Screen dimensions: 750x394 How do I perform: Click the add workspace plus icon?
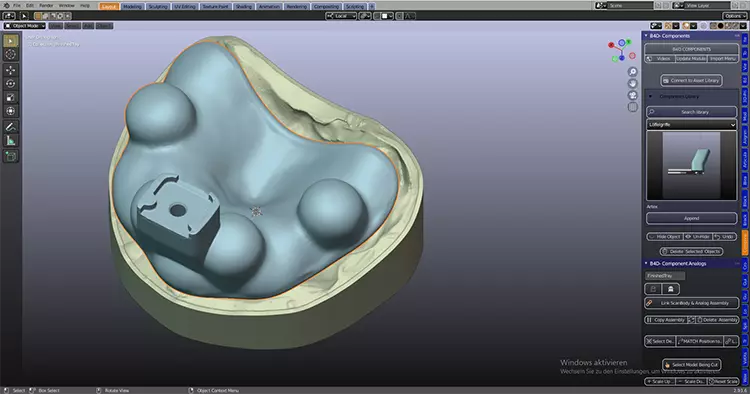(372, 6)
